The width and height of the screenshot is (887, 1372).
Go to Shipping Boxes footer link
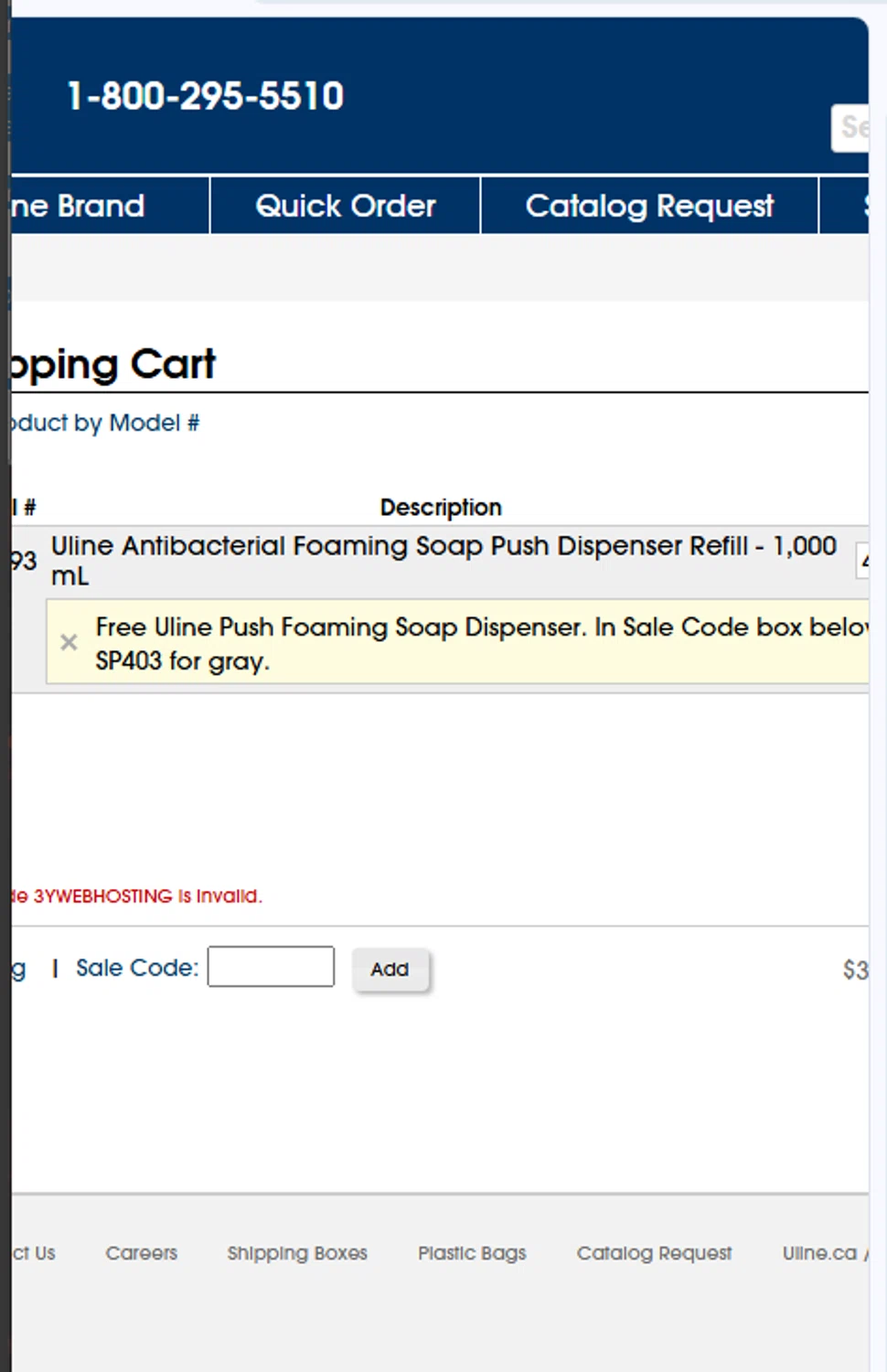tap(297, 1253)
